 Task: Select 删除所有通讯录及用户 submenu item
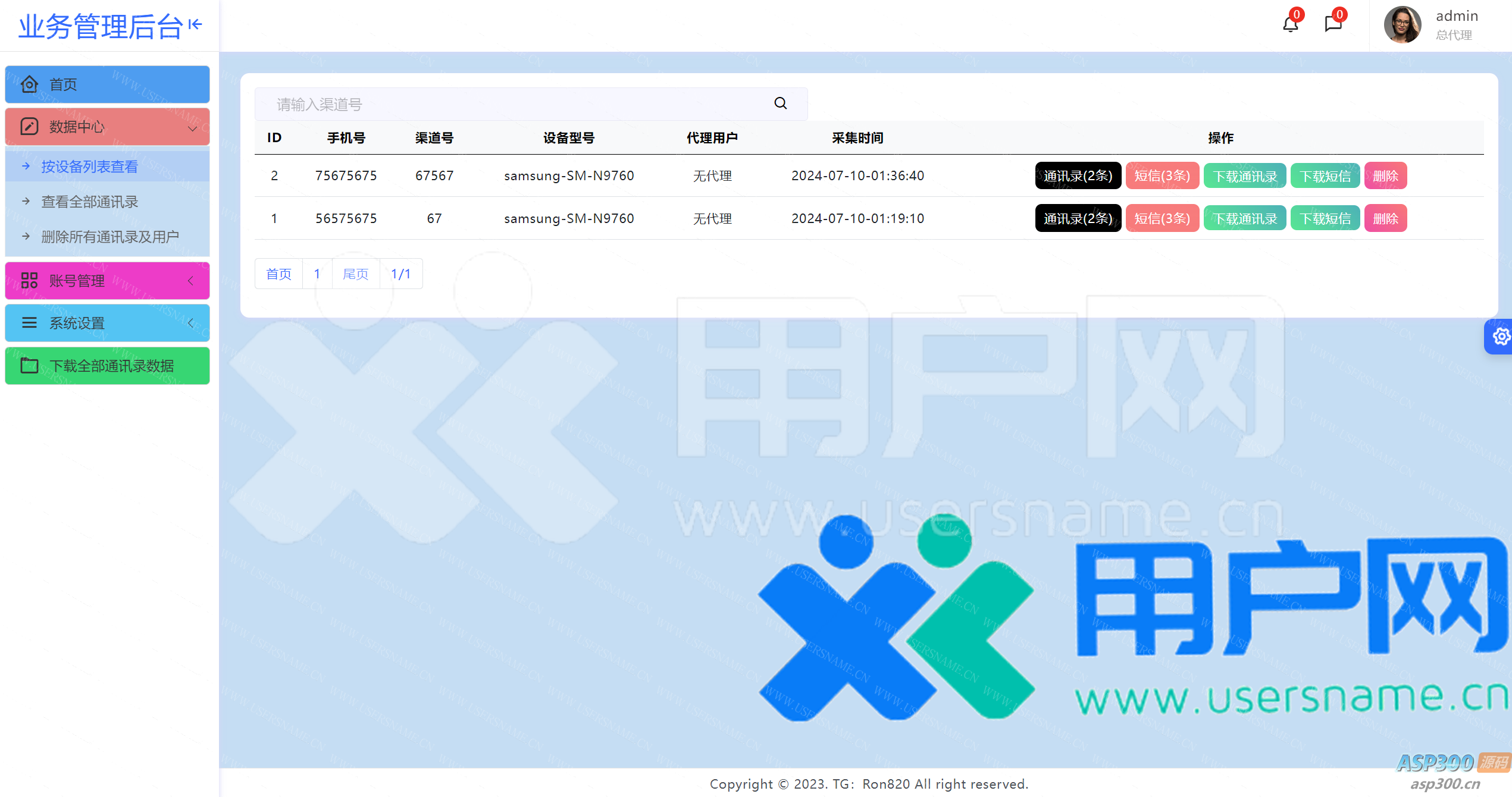tap(109, 237)
